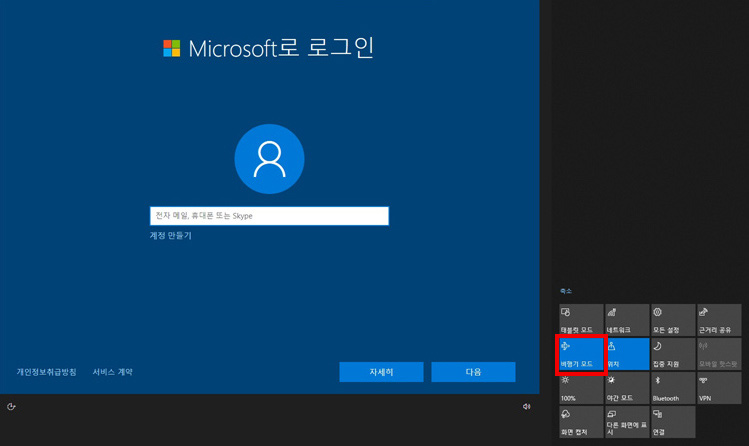749x446 pixels.
Task: Click the volume speaker icon
Action: [x=526, y=406]
